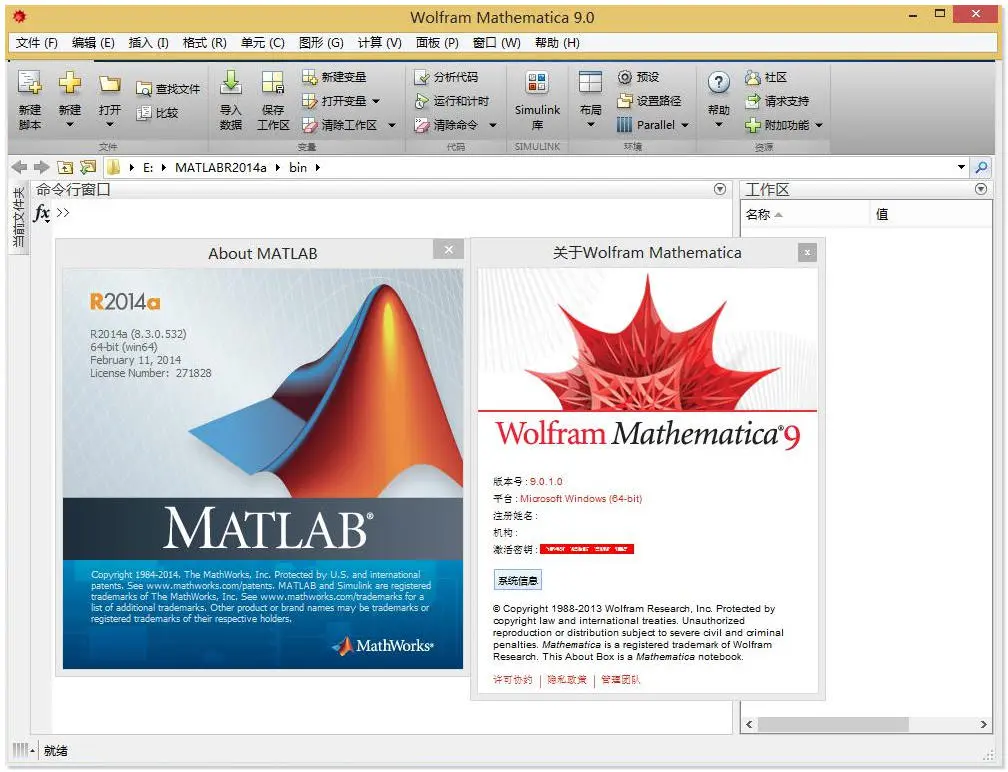
Task: Expand the 布局 dropdown arrow
Action: (590, 125)
